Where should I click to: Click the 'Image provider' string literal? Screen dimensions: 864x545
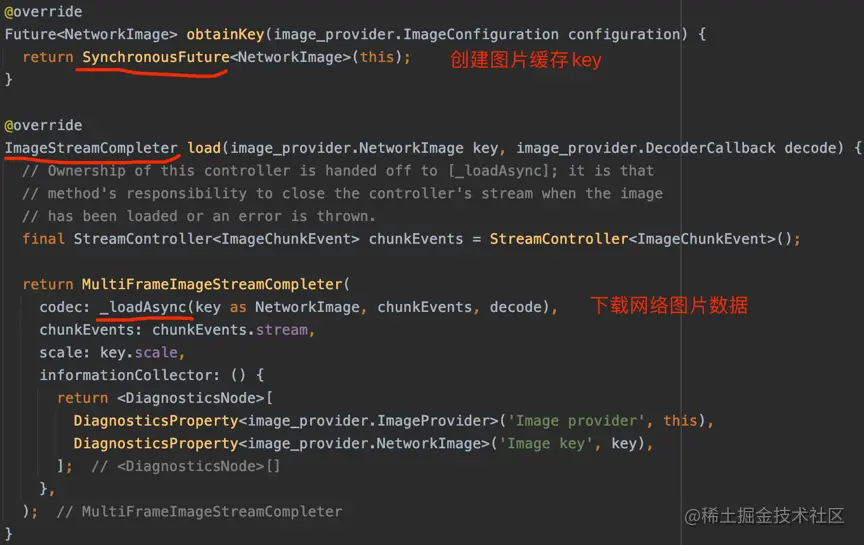[576, 421]
